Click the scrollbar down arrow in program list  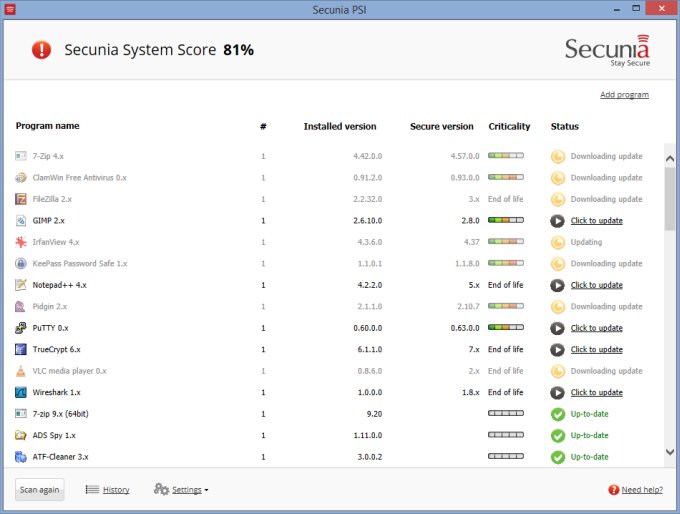[x=670, y=453]
